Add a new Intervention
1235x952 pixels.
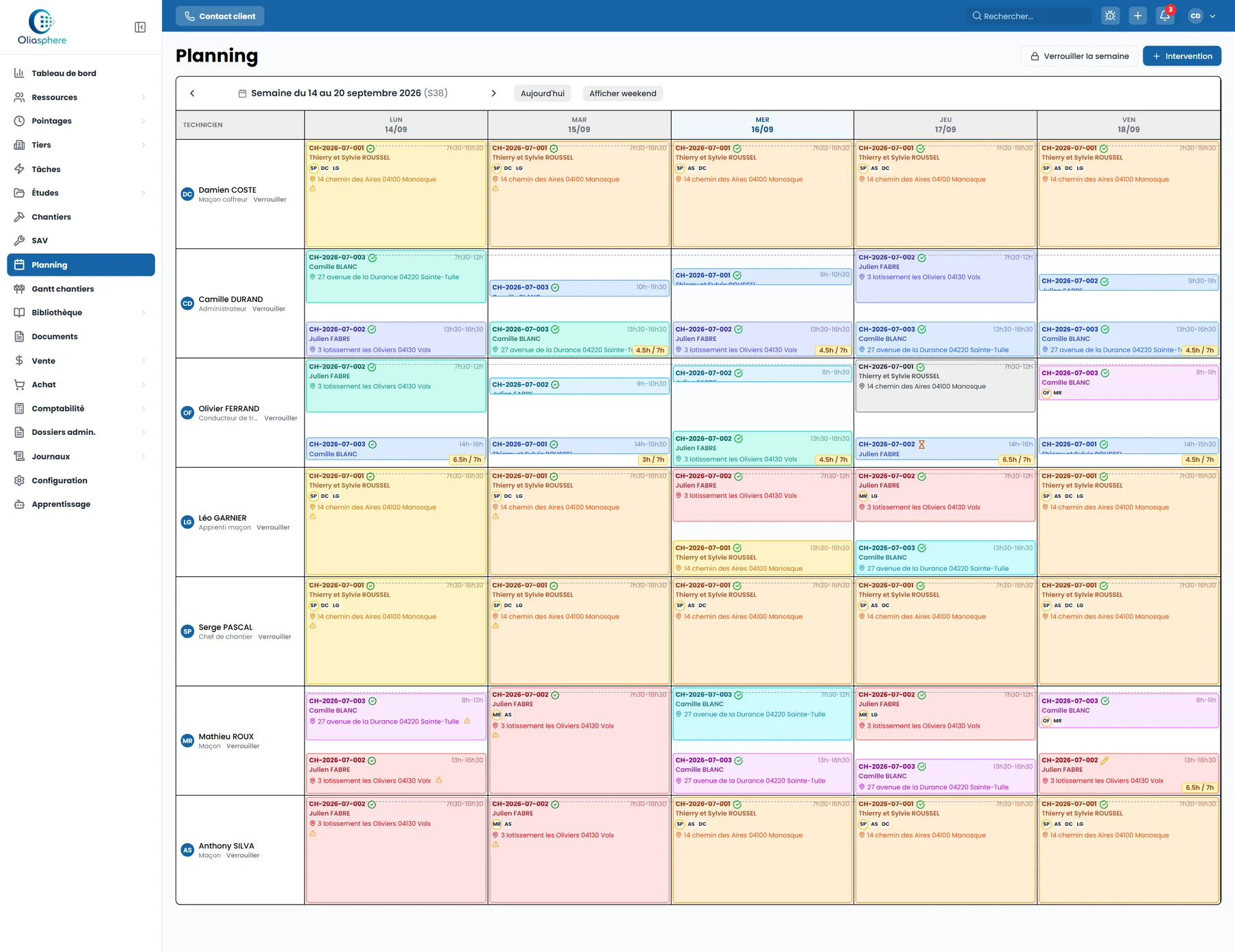(x=1181, y=56)
